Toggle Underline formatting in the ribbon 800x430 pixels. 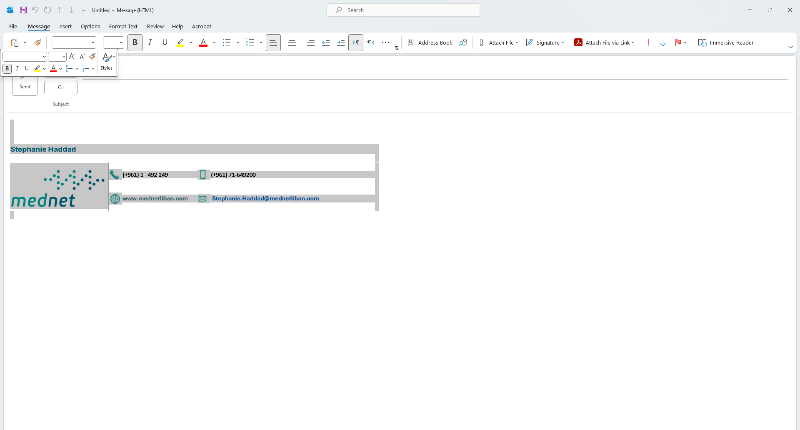point(164,43)
